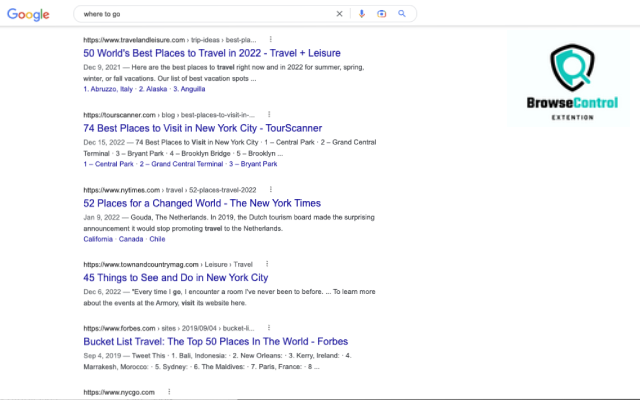Open search by image camera icon
The image size is (640, 400).
(x=382, y=14)
